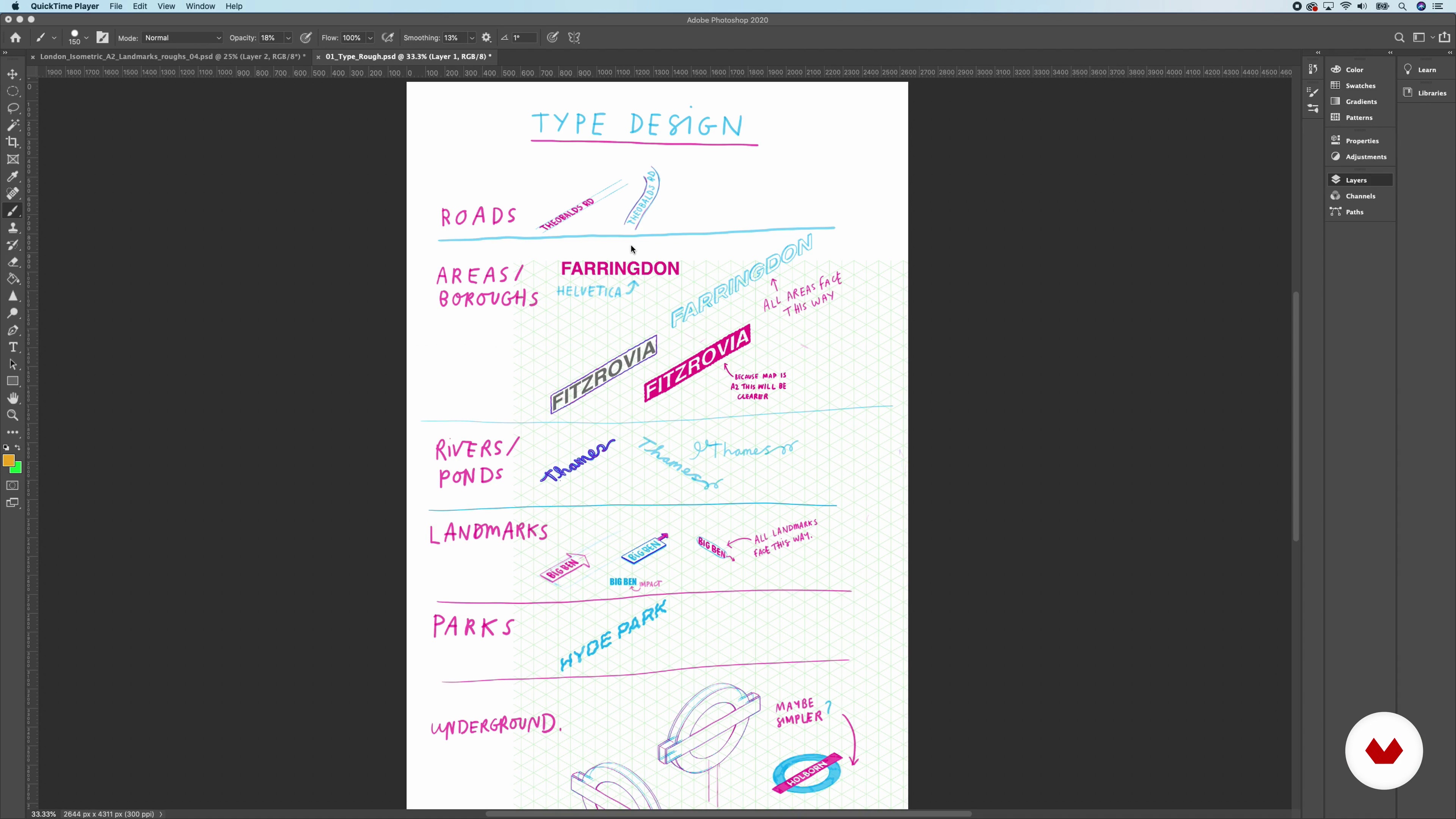Switch to London_Isometric_A2_Landmarks_roughs_04.psd tab
The image size is (1456, 819).
tap(173, 56)
